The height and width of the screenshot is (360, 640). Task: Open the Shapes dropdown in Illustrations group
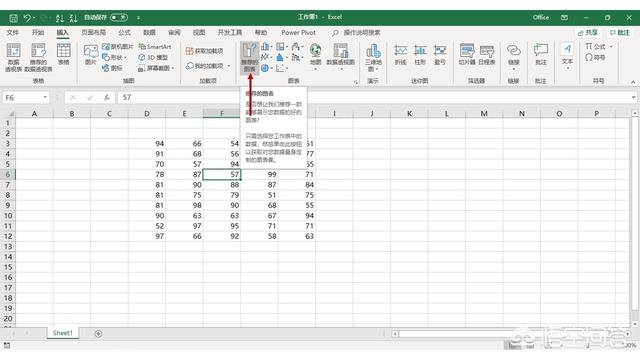click(x=115, y=58)
